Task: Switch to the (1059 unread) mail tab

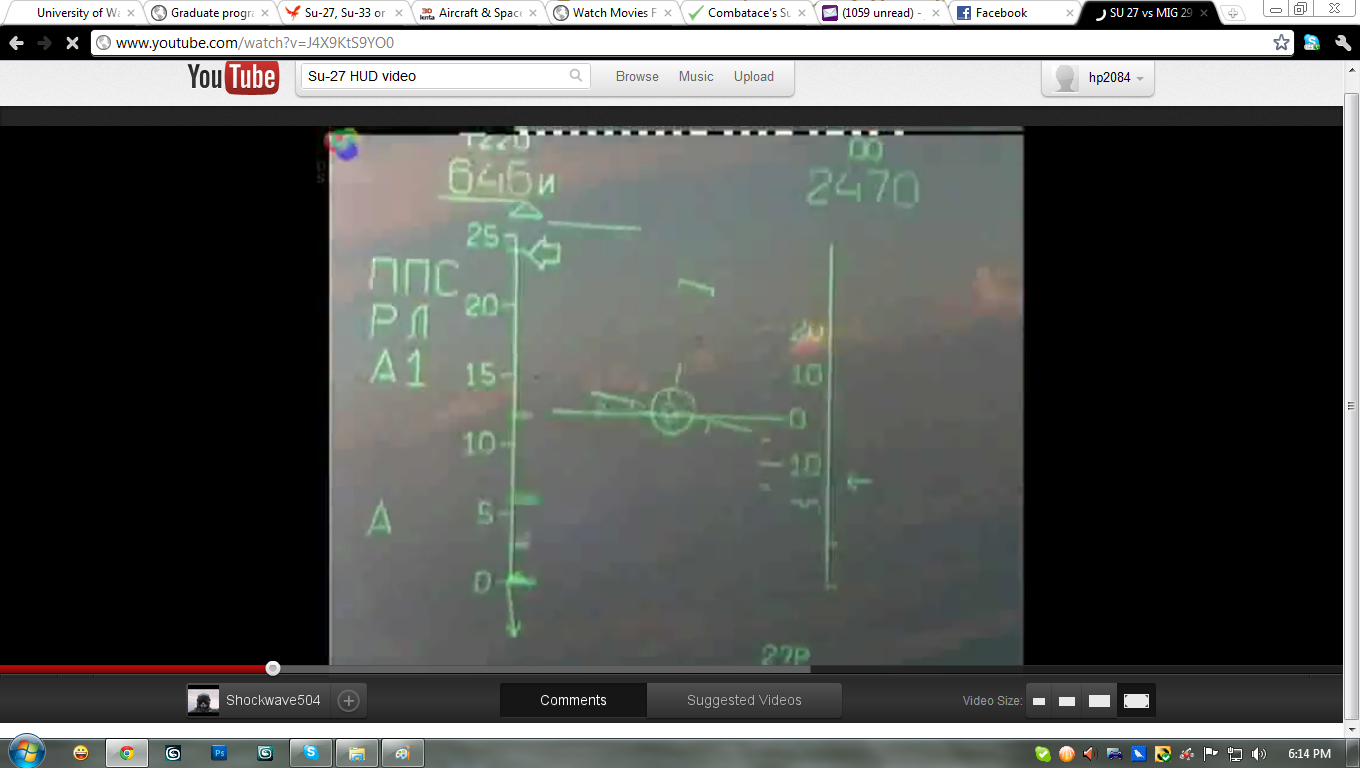Action: pos(882,13)
